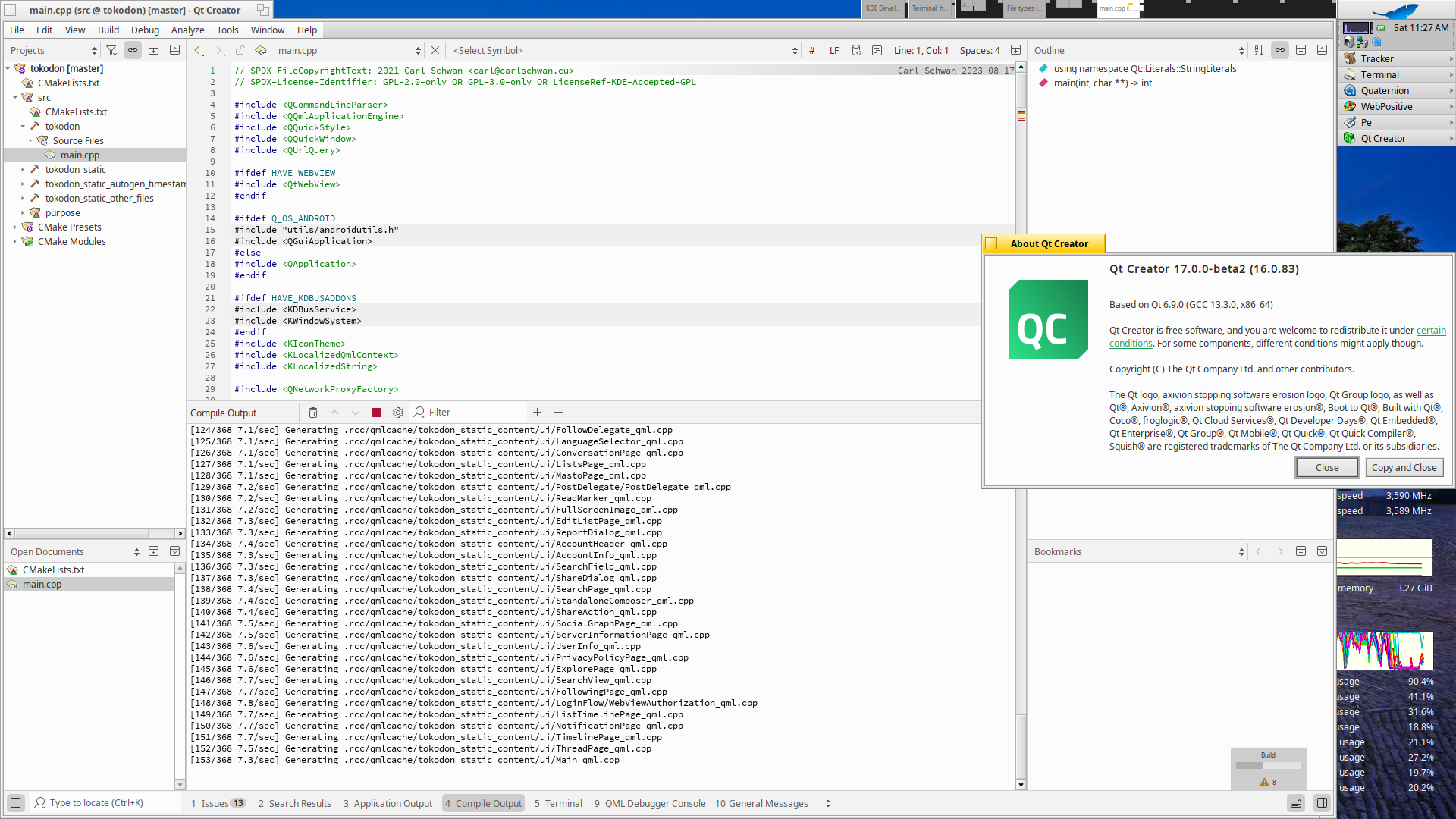Open the certain conditions license link
The height and width of the screenshot is (819, 1456).
[1430, 331]
